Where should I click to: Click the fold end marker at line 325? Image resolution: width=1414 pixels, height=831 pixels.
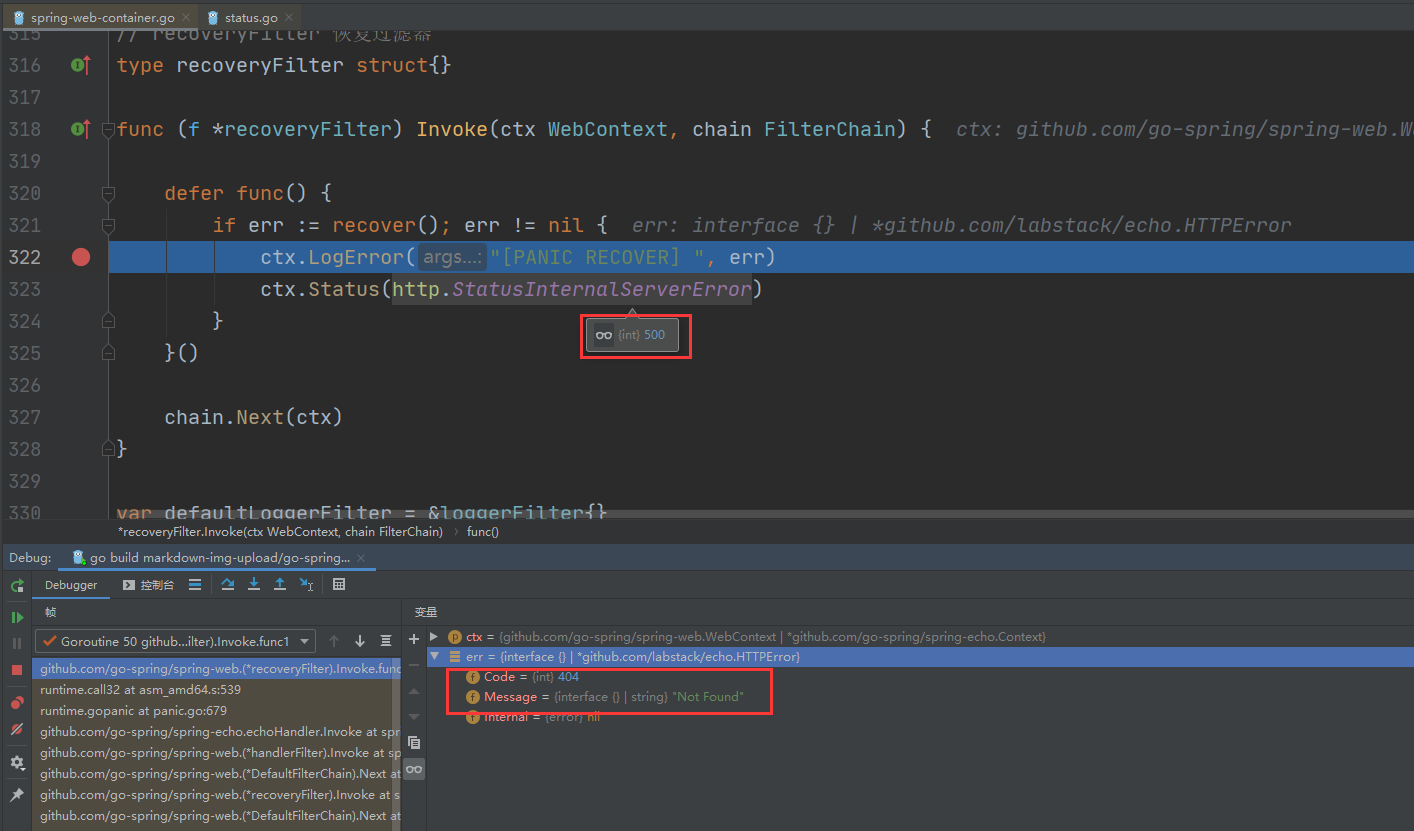click(108, 353)
